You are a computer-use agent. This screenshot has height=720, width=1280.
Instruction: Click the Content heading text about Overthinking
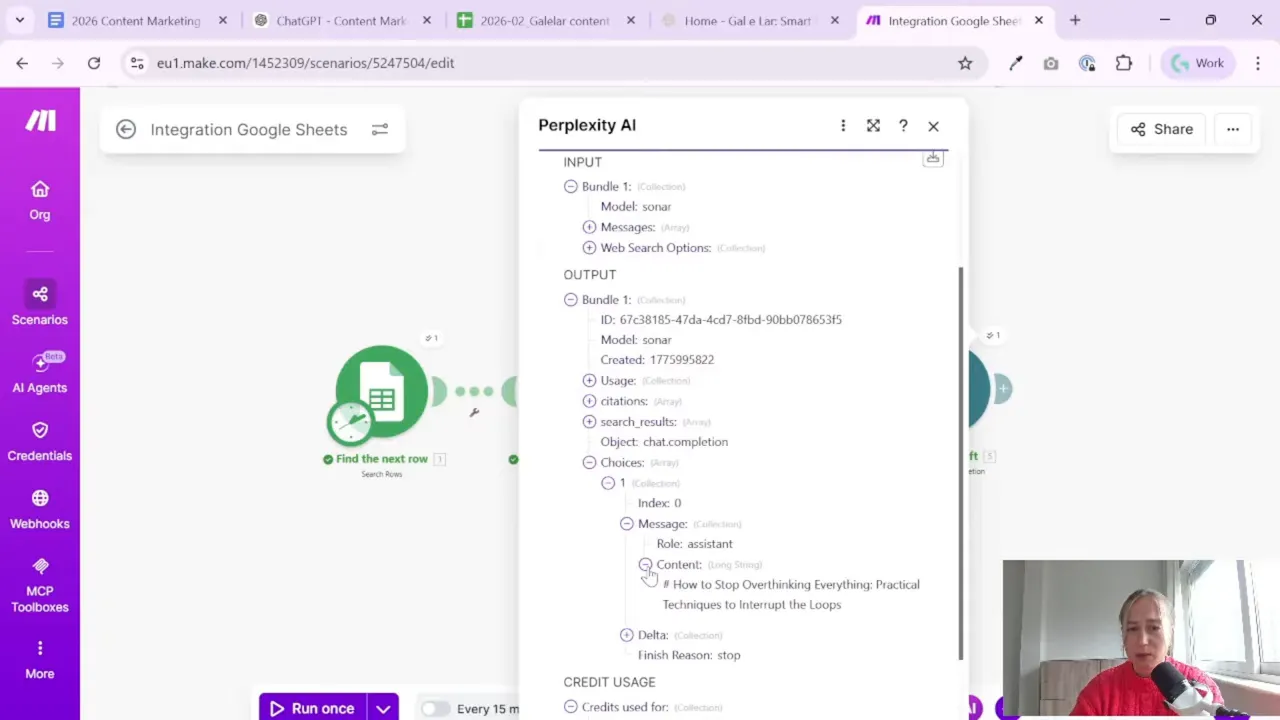791,594
